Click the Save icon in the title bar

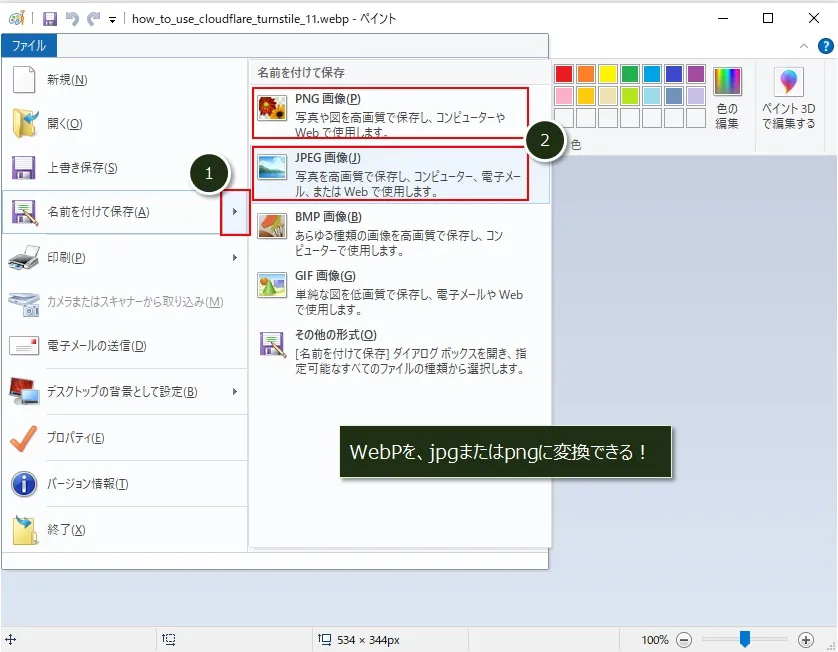pos(50,19)
